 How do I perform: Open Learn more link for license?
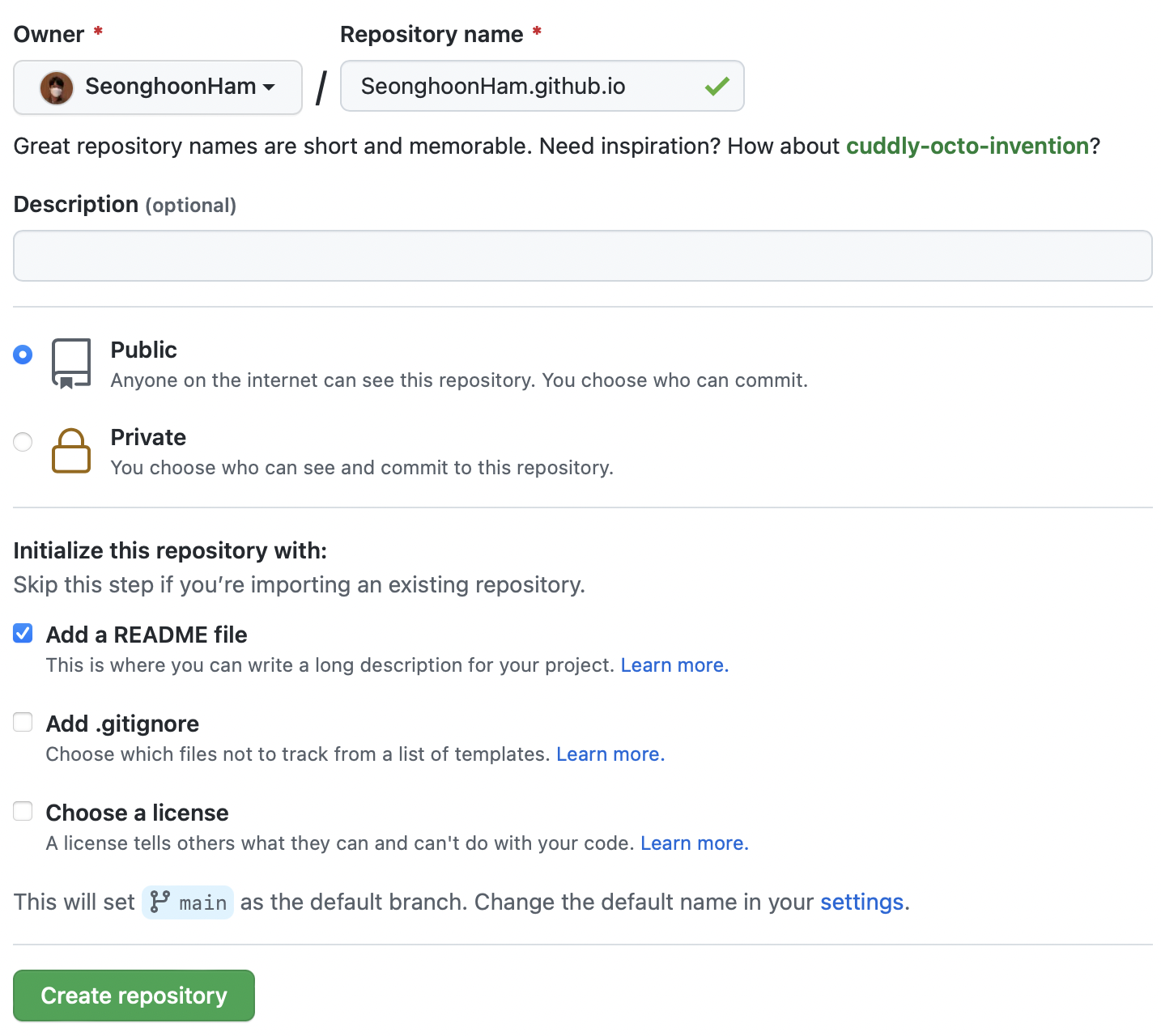[695, 843]
